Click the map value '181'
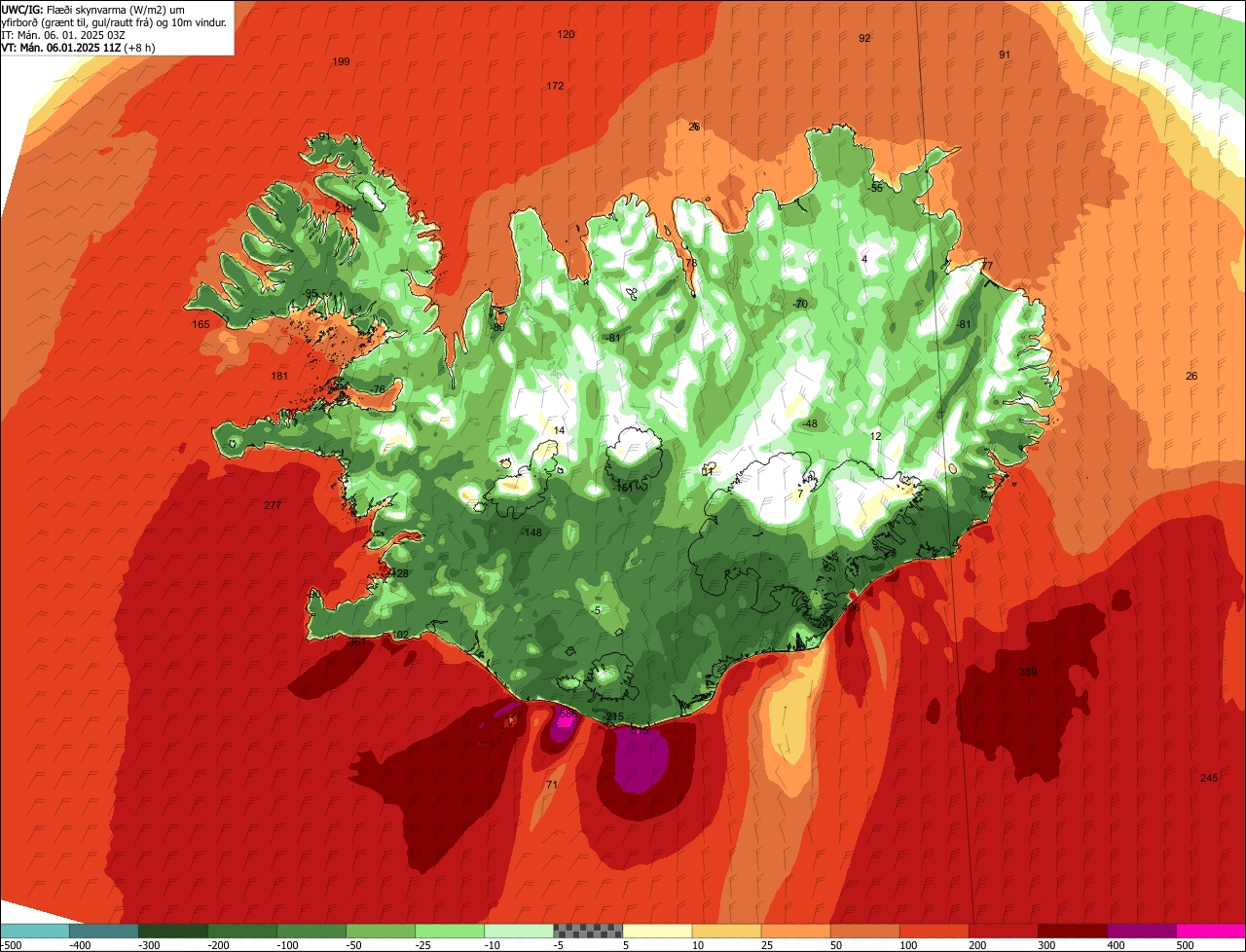 click(x=279, y=376)
